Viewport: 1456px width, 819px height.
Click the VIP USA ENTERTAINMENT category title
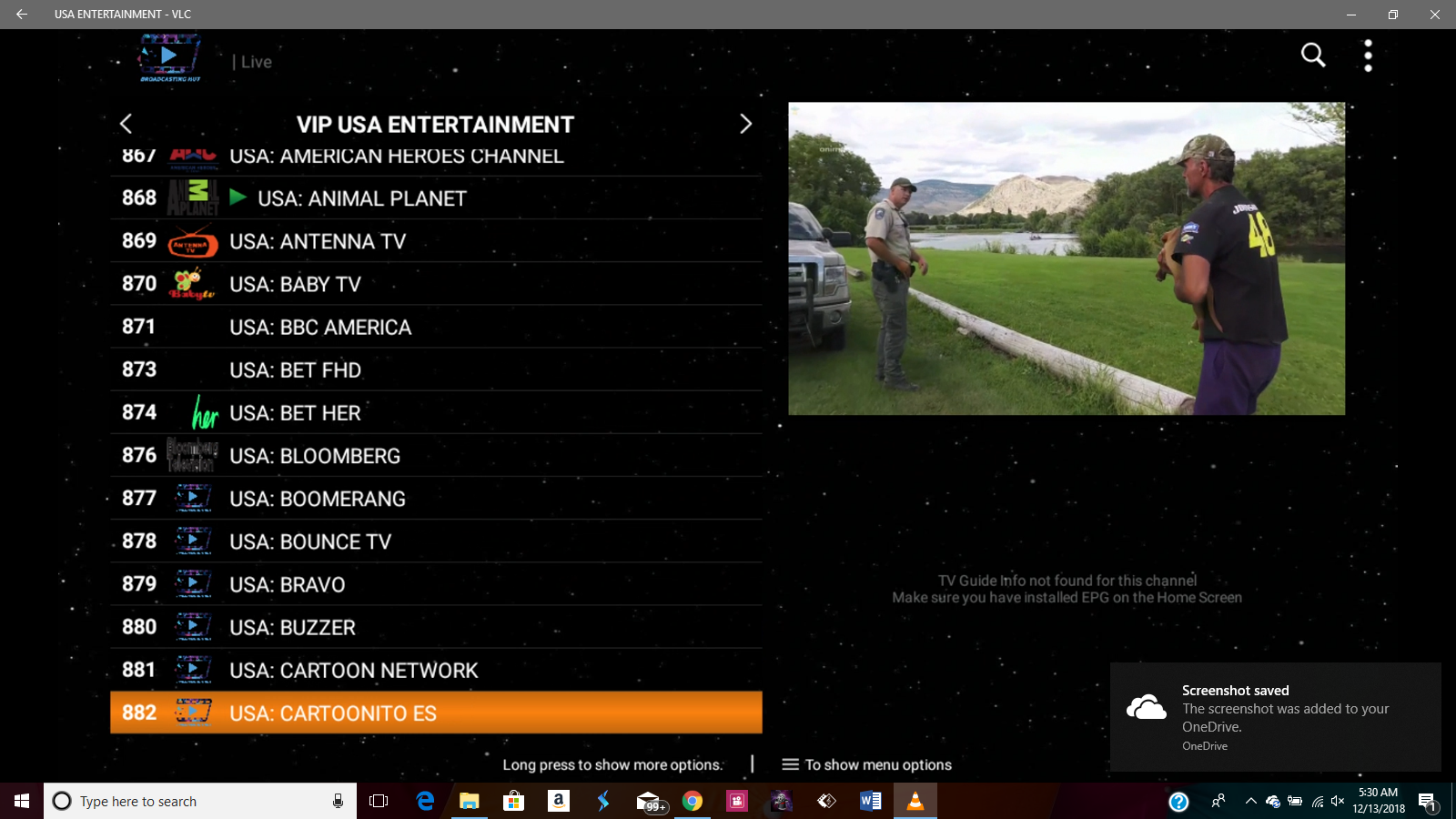[435, 125]
